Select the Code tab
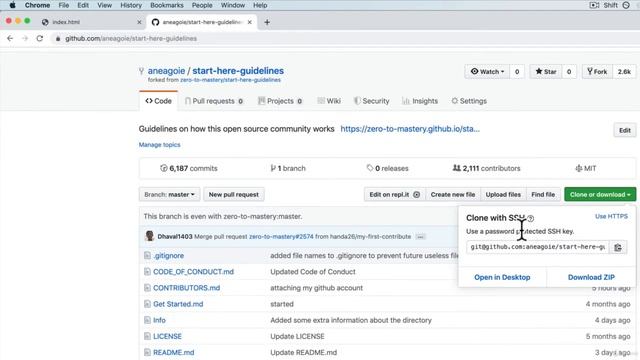The height and width of the screenshot is (360, 640). [x=158, y=101]
